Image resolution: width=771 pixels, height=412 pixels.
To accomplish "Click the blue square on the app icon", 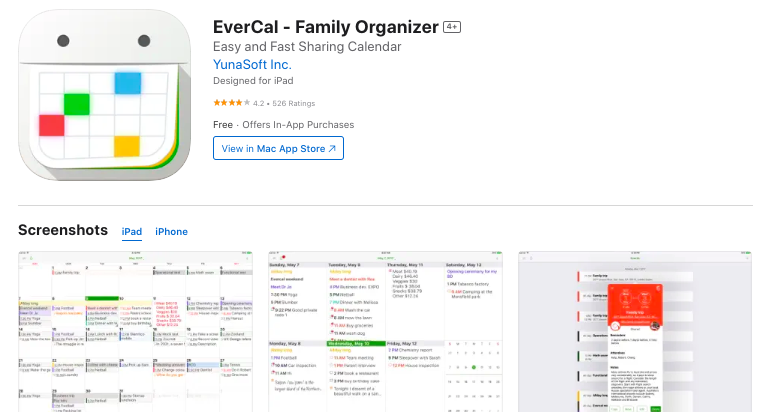I will pyautogui.click(x=127, y=82).
